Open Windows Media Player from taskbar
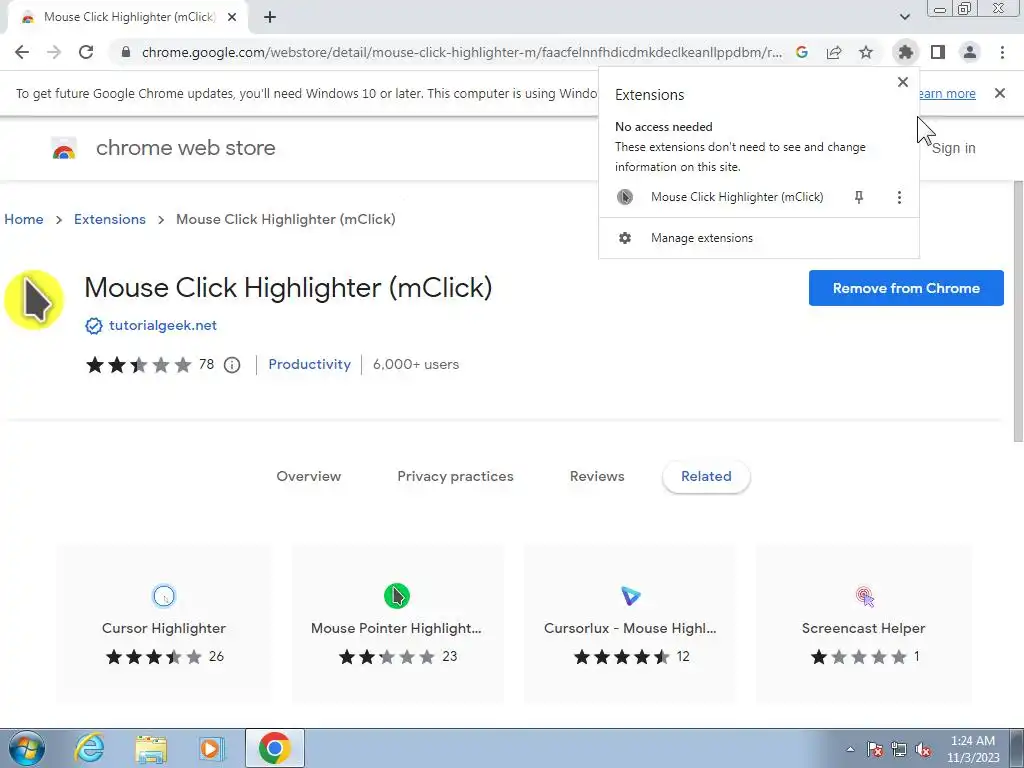 [x=212, y=748]
